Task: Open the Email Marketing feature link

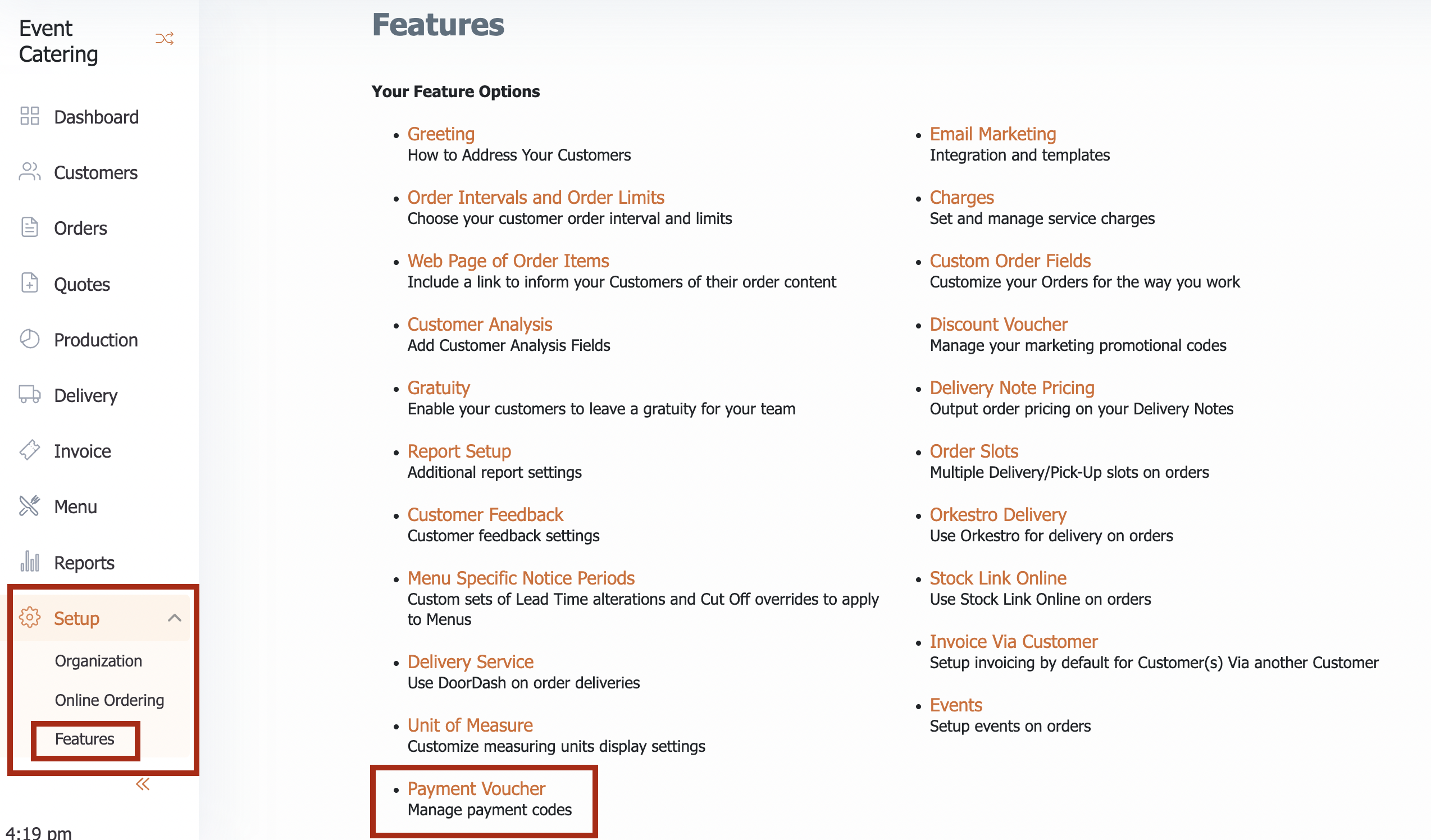Action: tap(993, 134)
